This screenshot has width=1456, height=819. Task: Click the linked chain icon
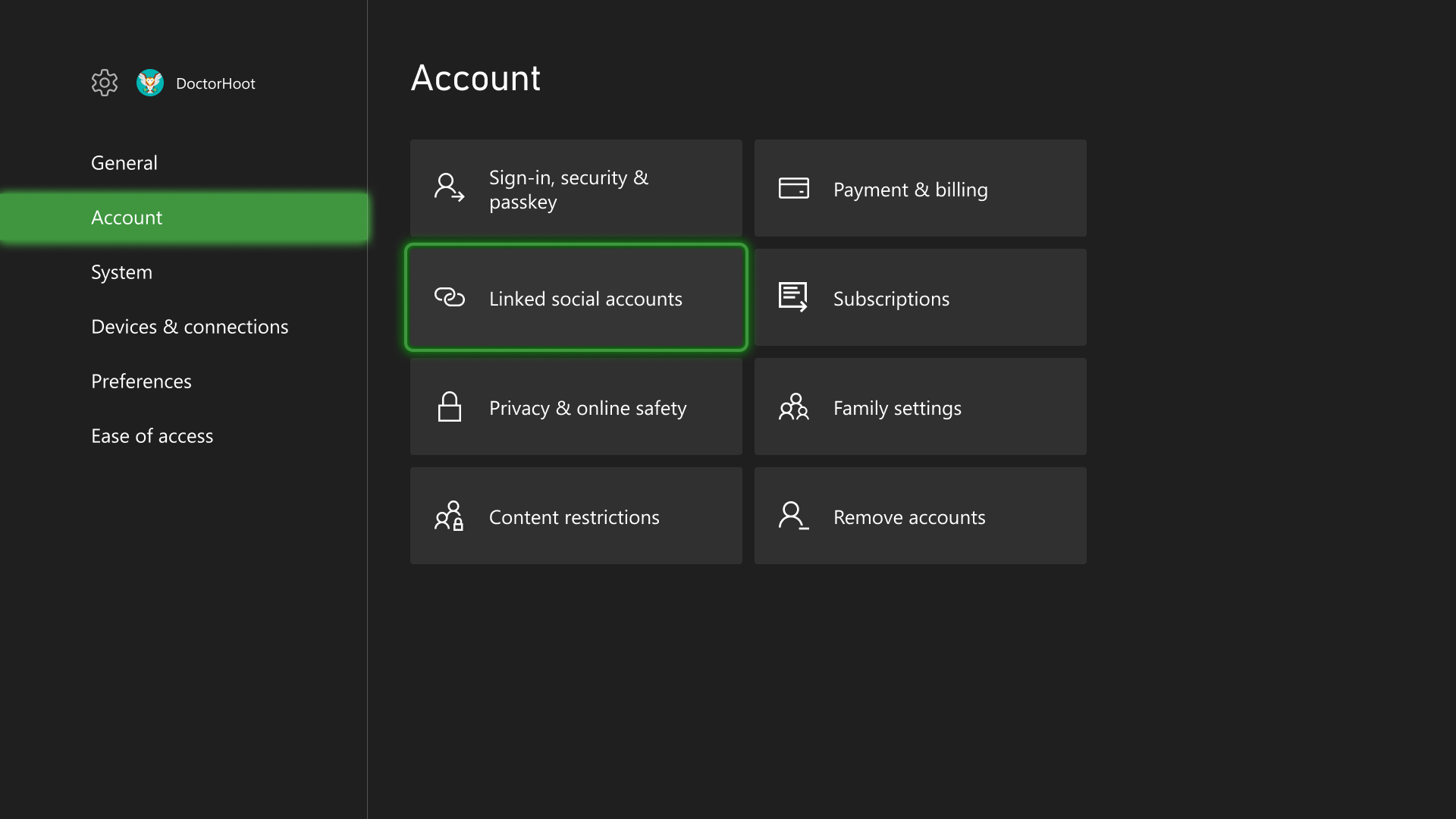click(x=449, y=297)
